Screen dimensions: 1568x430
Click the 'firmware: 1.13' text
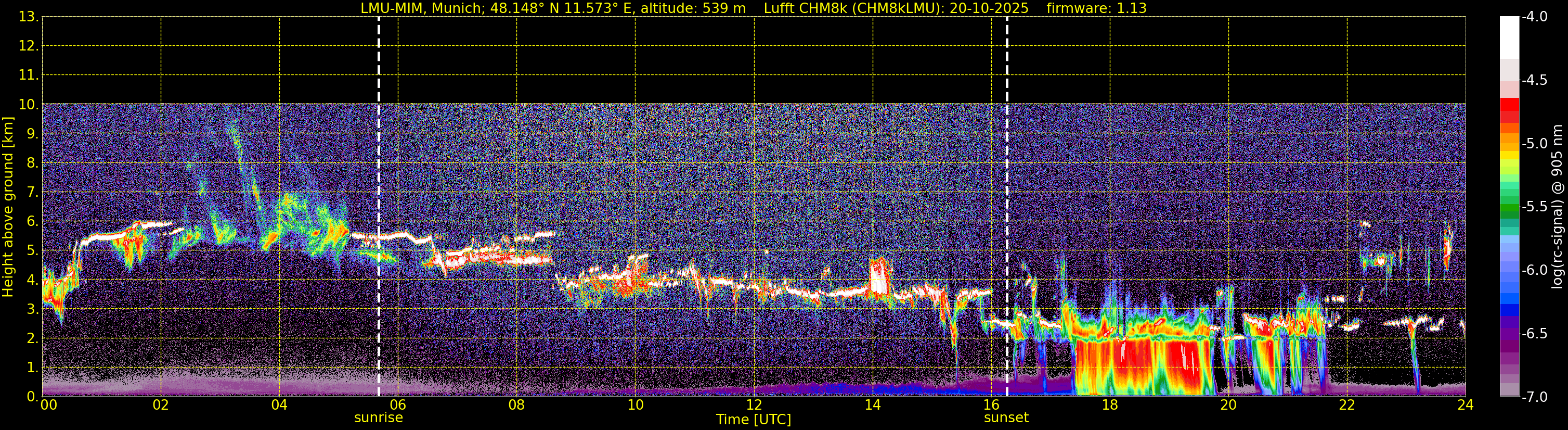point(1096,8)
